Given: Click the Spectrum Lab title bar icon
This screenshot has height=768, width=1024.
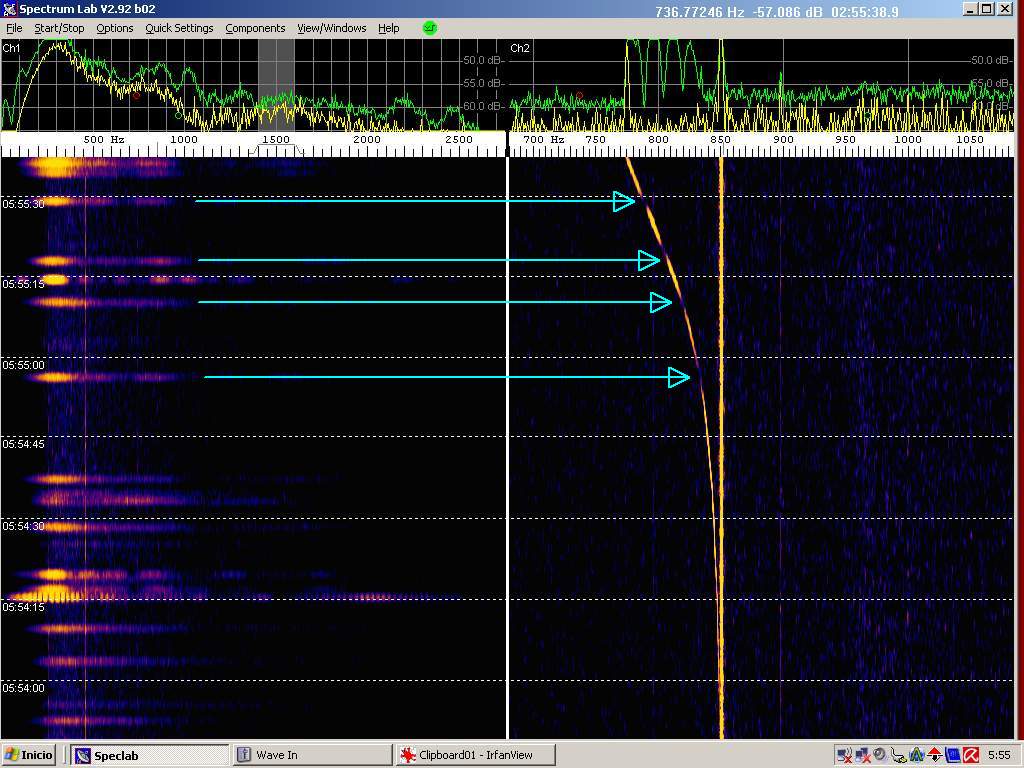Looking at the screenshot, I should click(10, 10).
